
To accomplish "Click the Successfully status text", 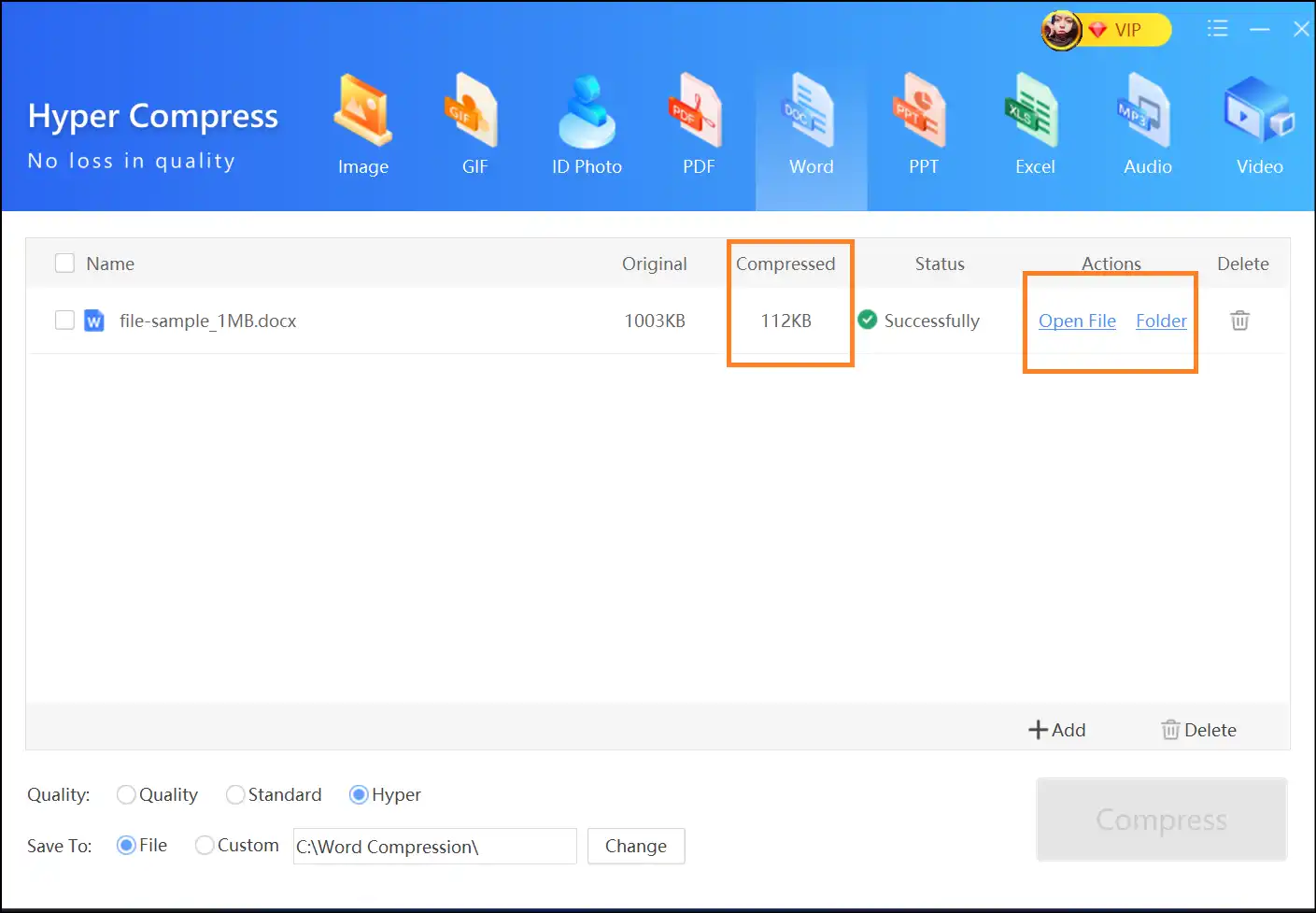I will [x=932, y=321].
